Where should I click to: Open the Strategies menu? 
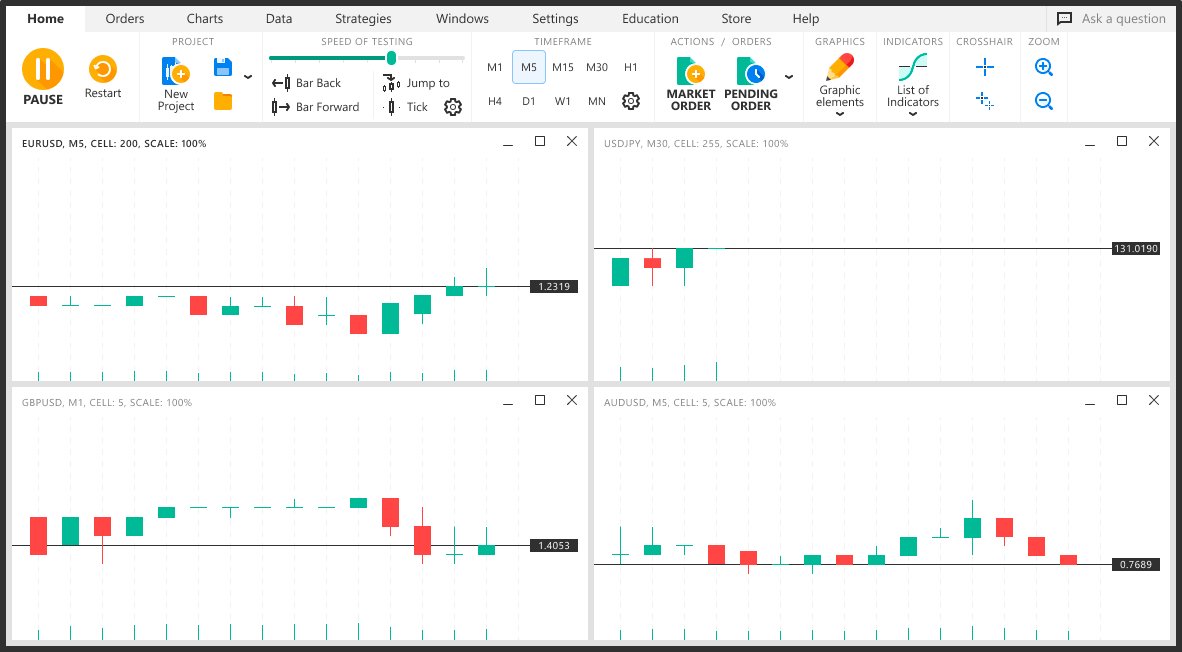[362, 18]
